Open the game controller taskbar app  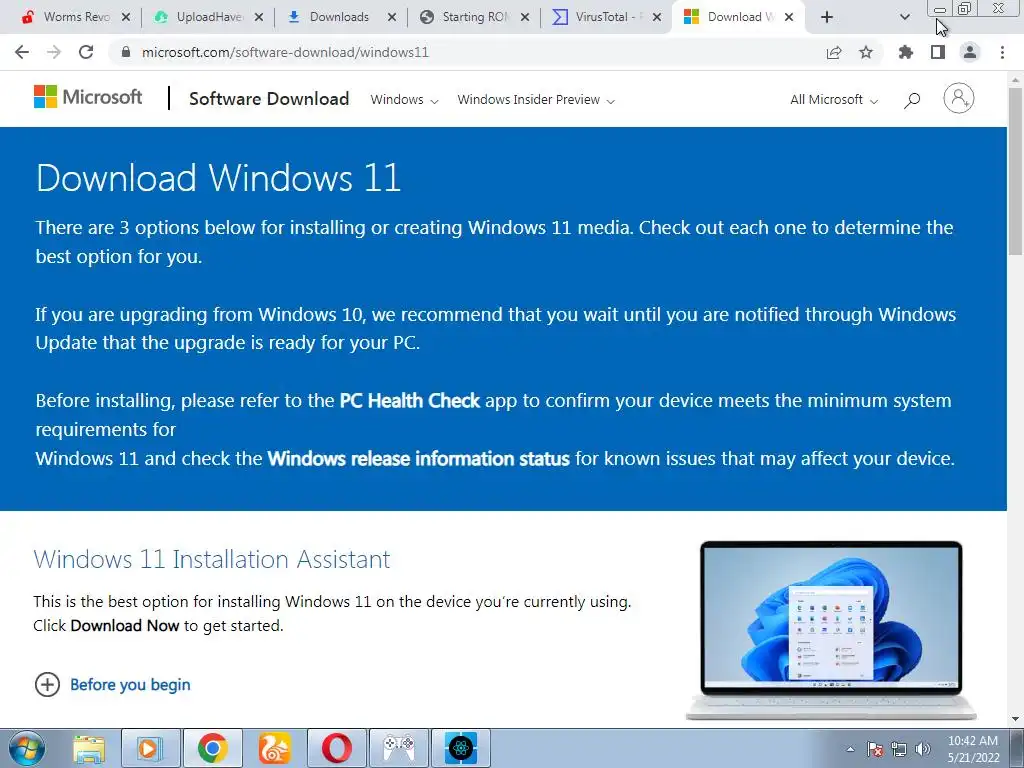click(398, 748)
